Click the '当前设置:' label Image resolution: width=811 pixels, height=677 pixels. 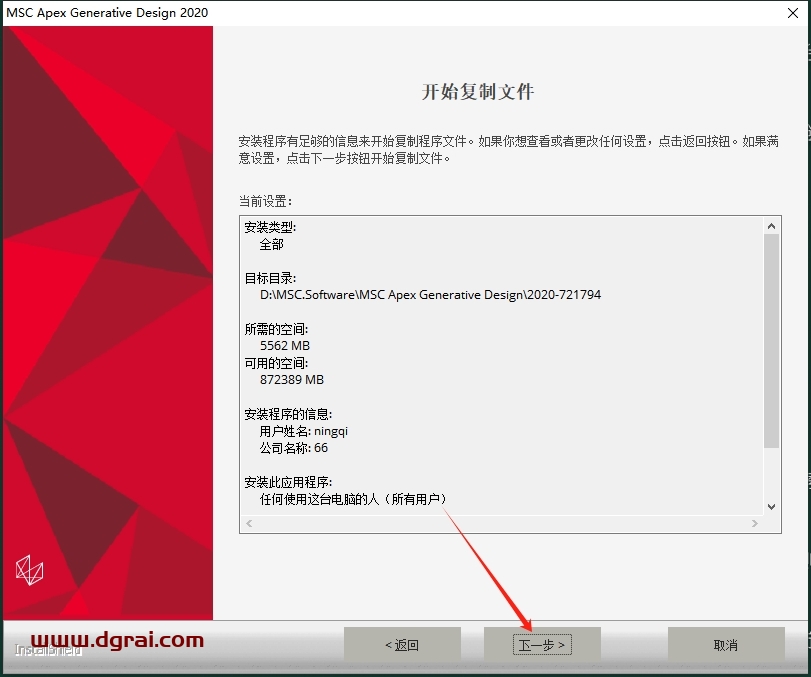(x=265, y=201)
